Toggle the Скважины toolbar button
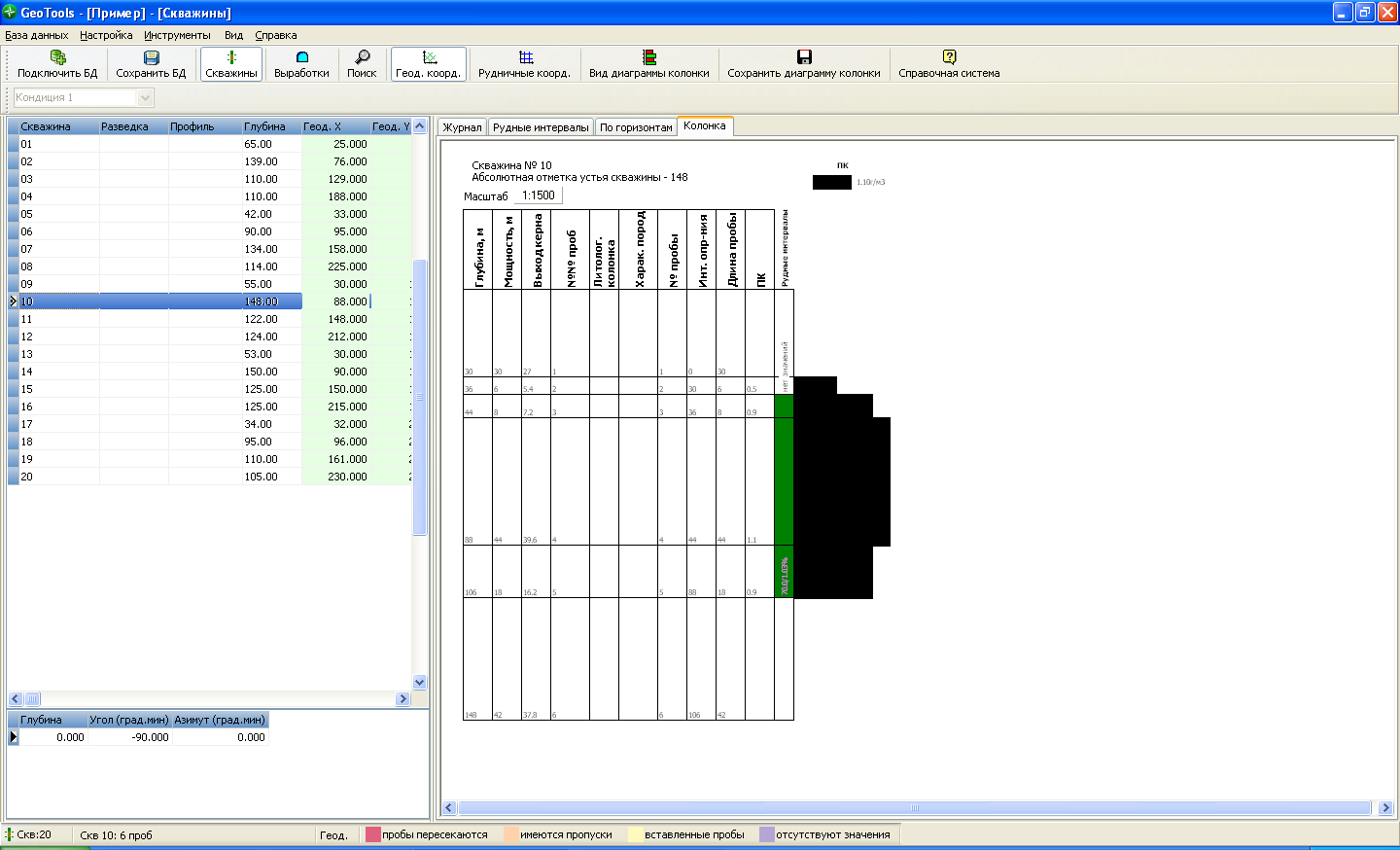 (231, 64)
